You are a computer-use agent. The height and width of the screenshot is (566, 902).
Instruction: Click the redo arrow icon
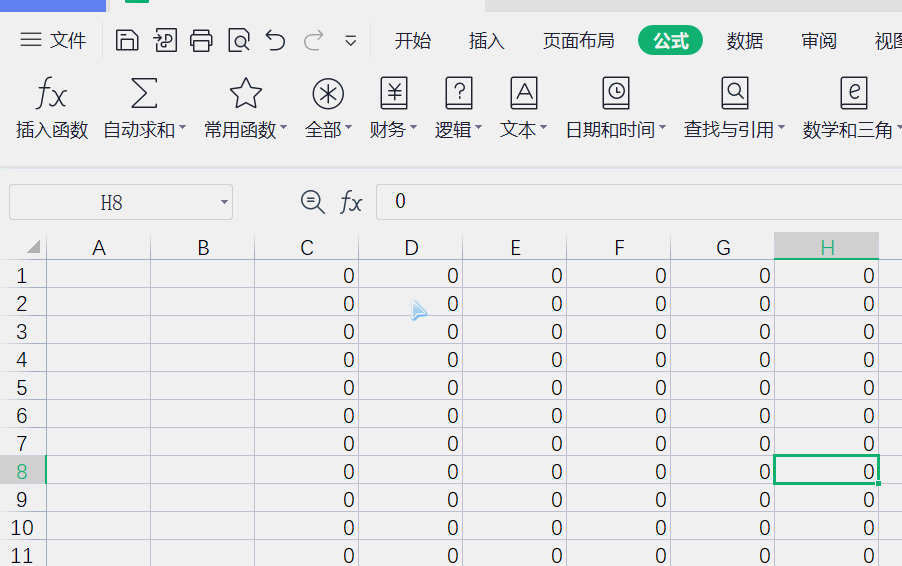314,41
